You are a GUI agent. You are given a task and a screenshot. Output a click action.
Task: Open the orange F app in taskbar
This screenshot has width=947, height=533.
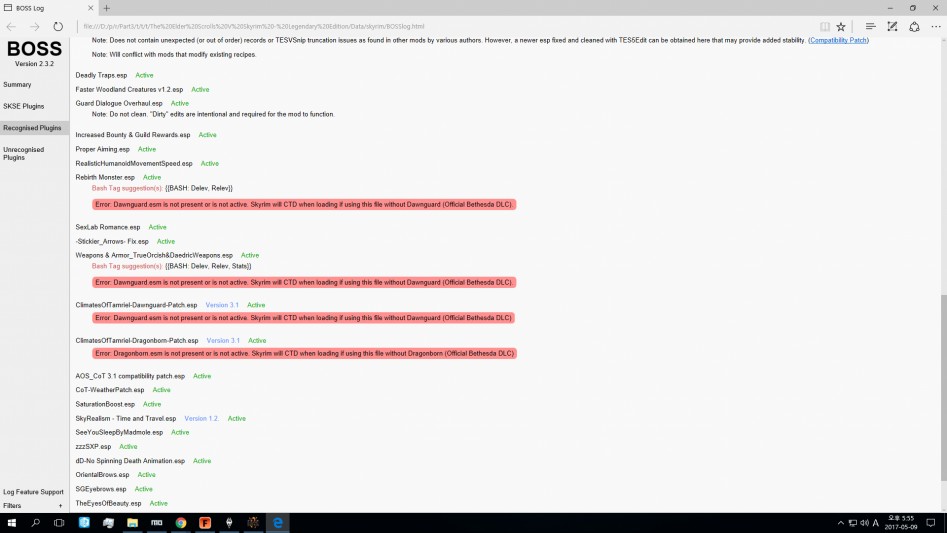(205, 523)
